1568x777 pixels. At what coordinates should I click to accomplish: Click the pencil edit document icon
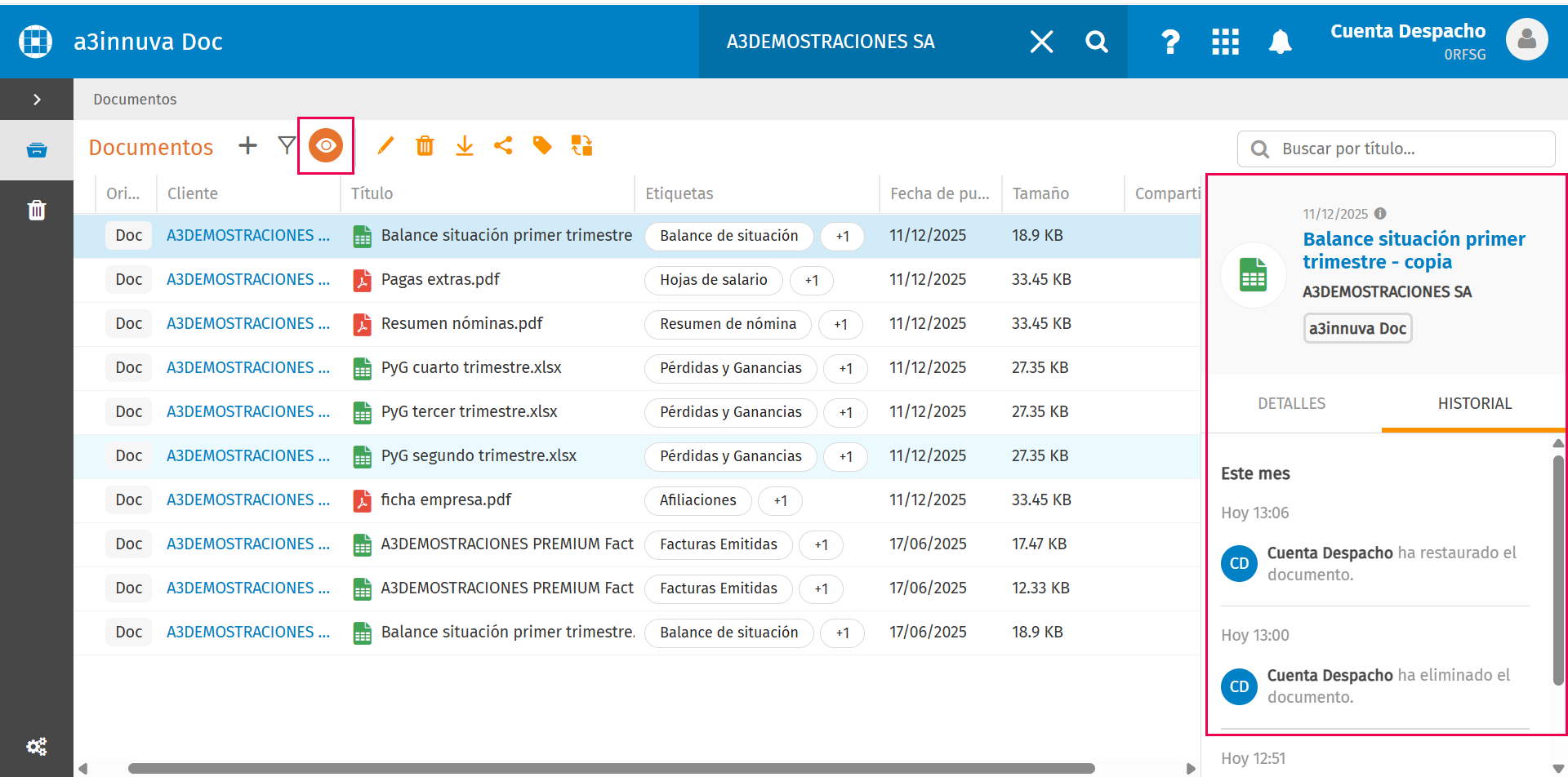385,146
